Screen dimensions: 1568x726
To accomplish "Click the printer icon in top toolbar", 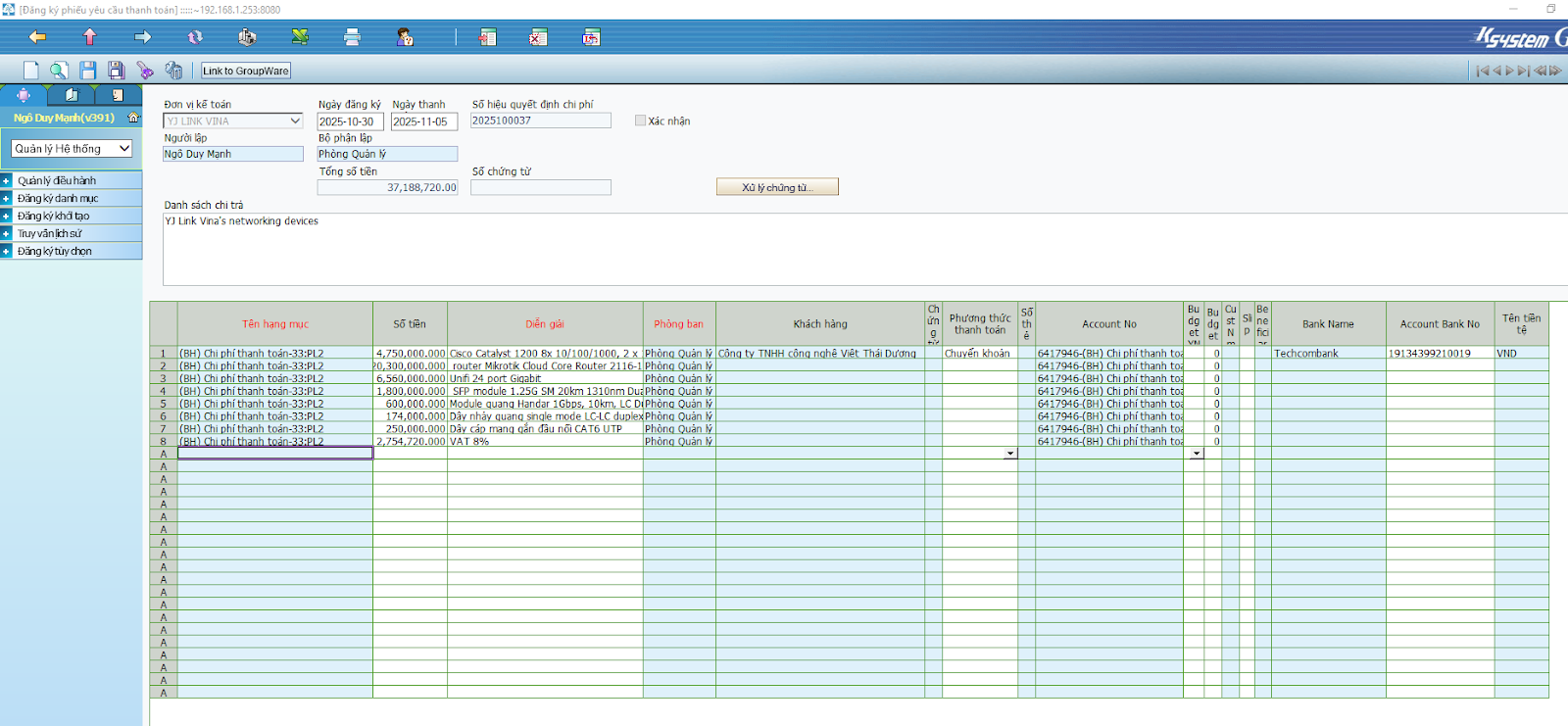I will click(x=352, y=37).
